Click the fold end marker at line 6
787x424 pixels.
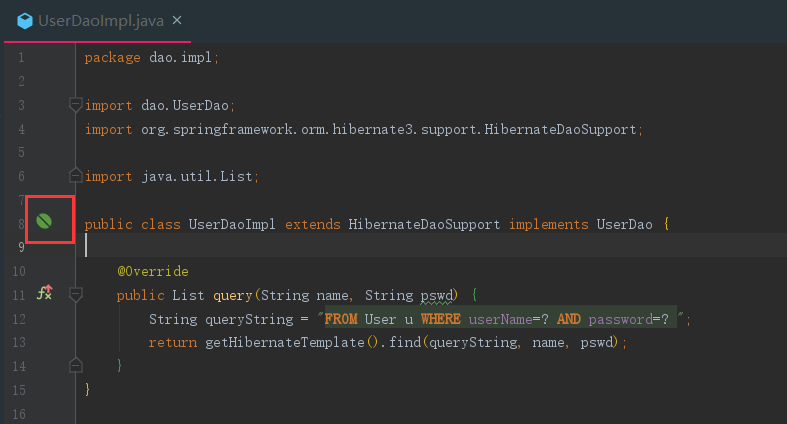click(x=75, y=175)
